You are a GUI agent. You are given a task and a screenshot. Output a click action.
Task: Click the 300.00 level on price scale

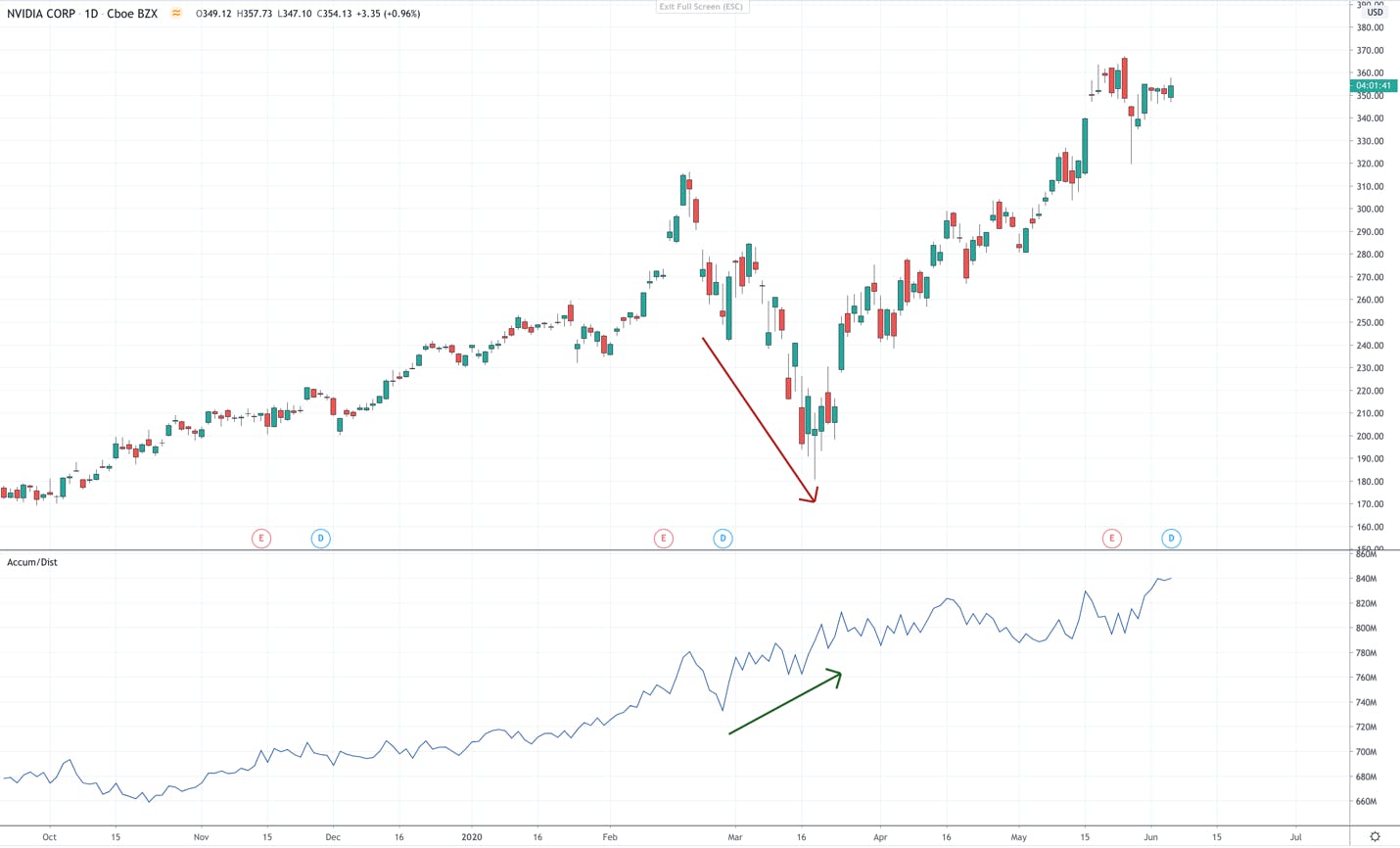(1370, 210)
